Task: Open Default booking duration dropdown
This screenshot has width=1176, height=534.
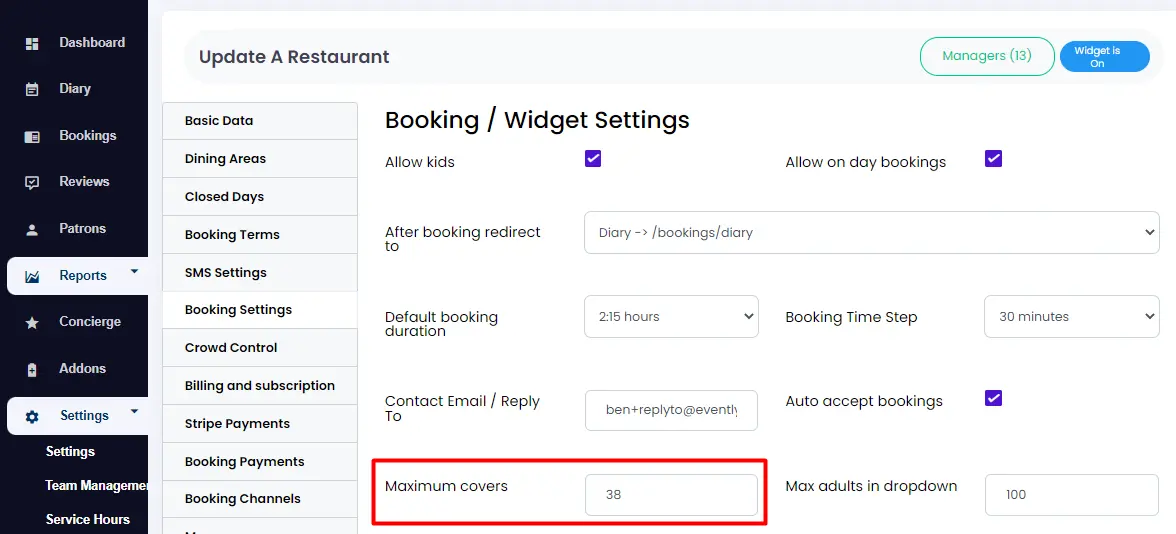Action: tap(671, 316)
